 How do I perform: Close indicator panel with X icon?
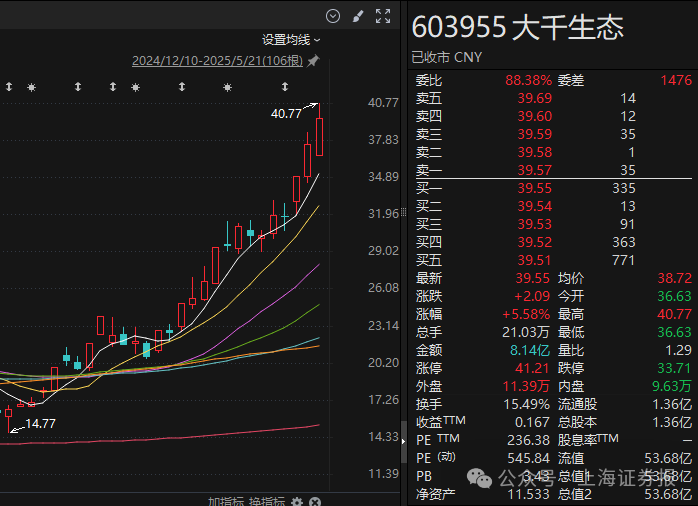(315, 502)
